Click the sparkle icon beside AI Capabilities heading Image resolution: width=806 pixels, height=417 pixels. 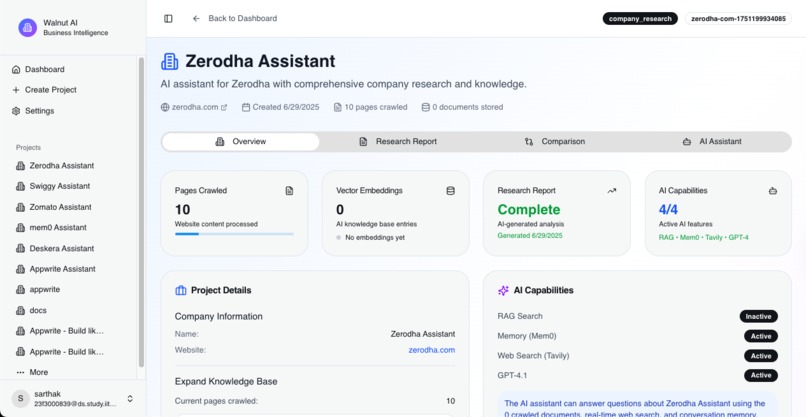[x=503, y=291]
